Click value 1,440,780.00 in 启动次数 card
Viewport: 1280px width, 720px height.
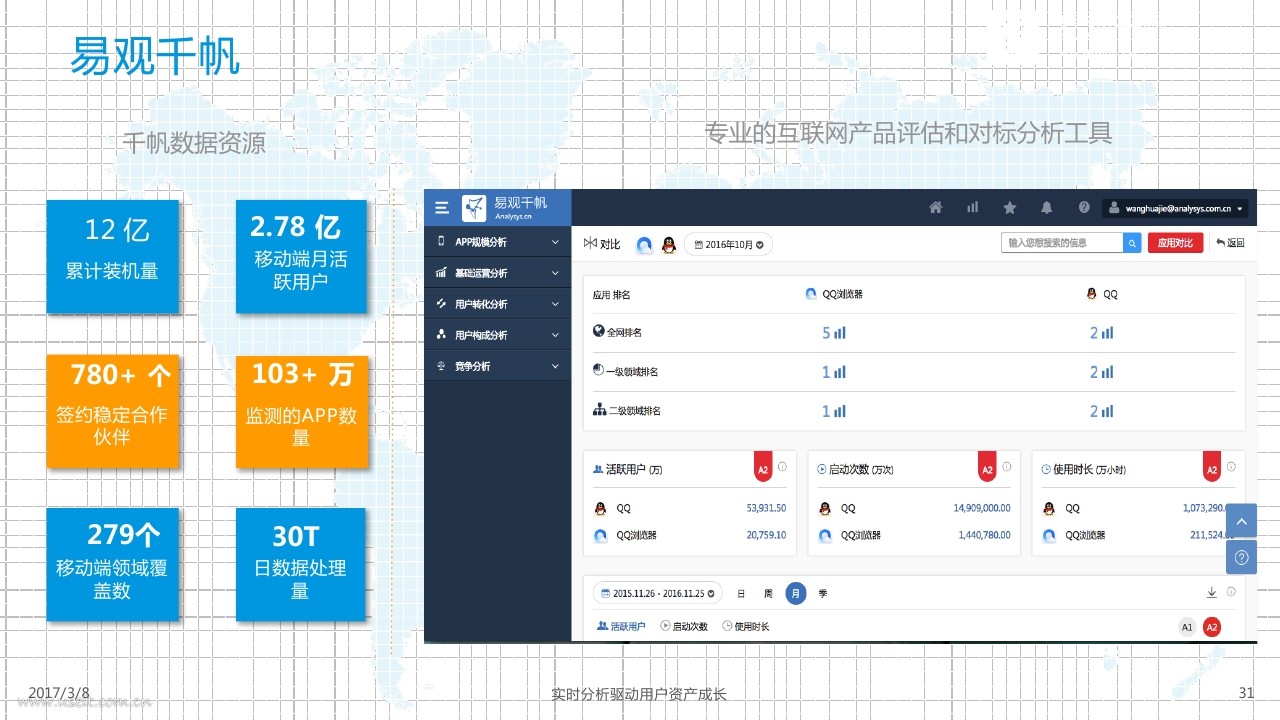coord(985,535)
